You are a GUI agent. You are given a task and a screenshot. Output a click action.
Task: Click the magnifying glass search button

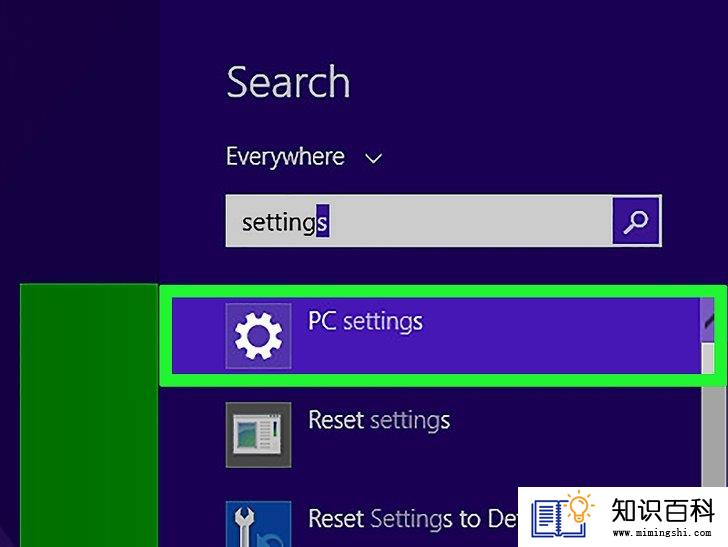tap(636, 221)
